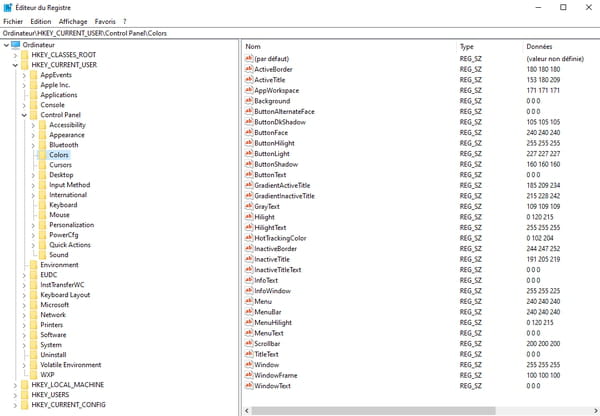This screenshot has height=416, width=600.
Task: Click the WindowText string value icon
Action: coord(249,385)
